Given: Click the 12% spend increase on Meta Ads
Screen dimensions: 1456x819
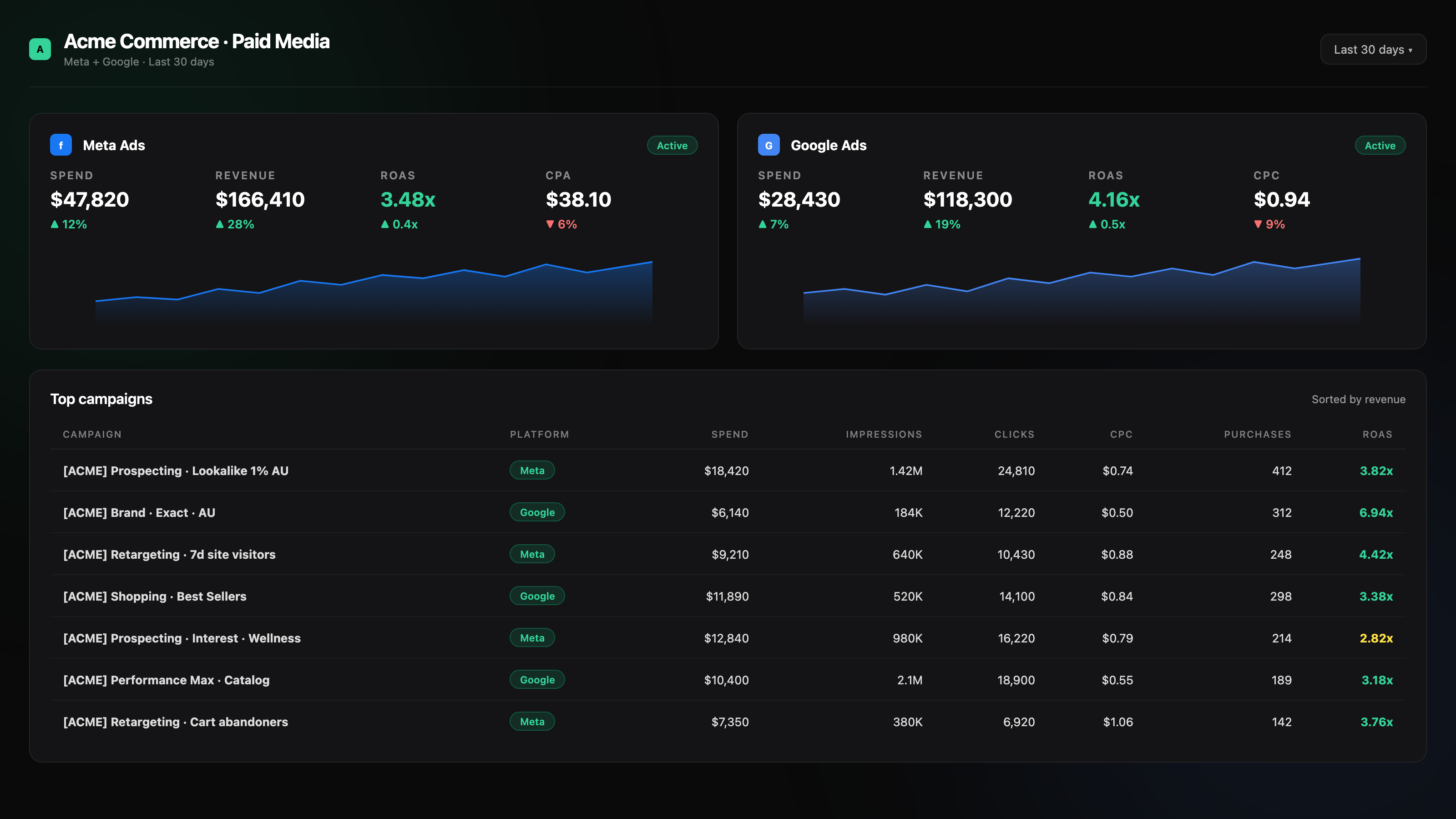Looking at the screenshot, I should click(68, 224).
